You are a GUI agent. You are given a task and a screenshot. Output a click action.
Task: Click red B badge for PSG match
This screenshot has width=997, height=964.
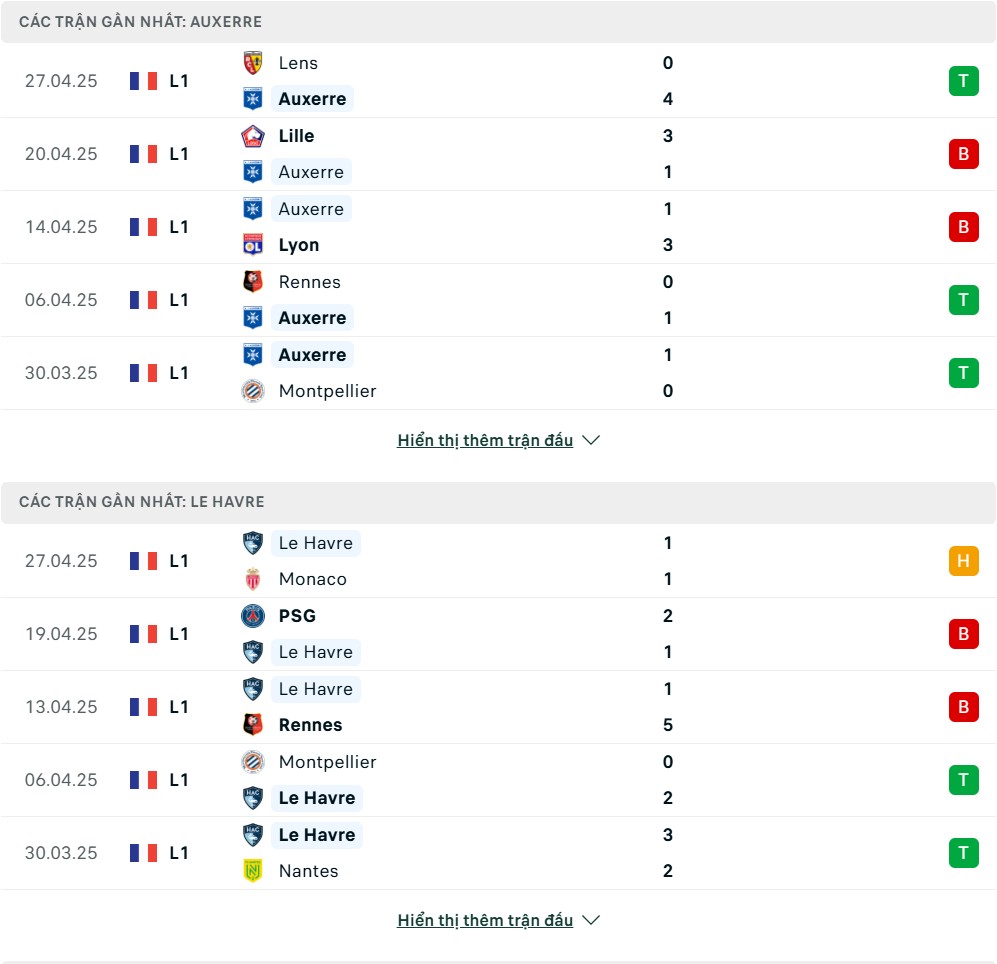[963, 634]
